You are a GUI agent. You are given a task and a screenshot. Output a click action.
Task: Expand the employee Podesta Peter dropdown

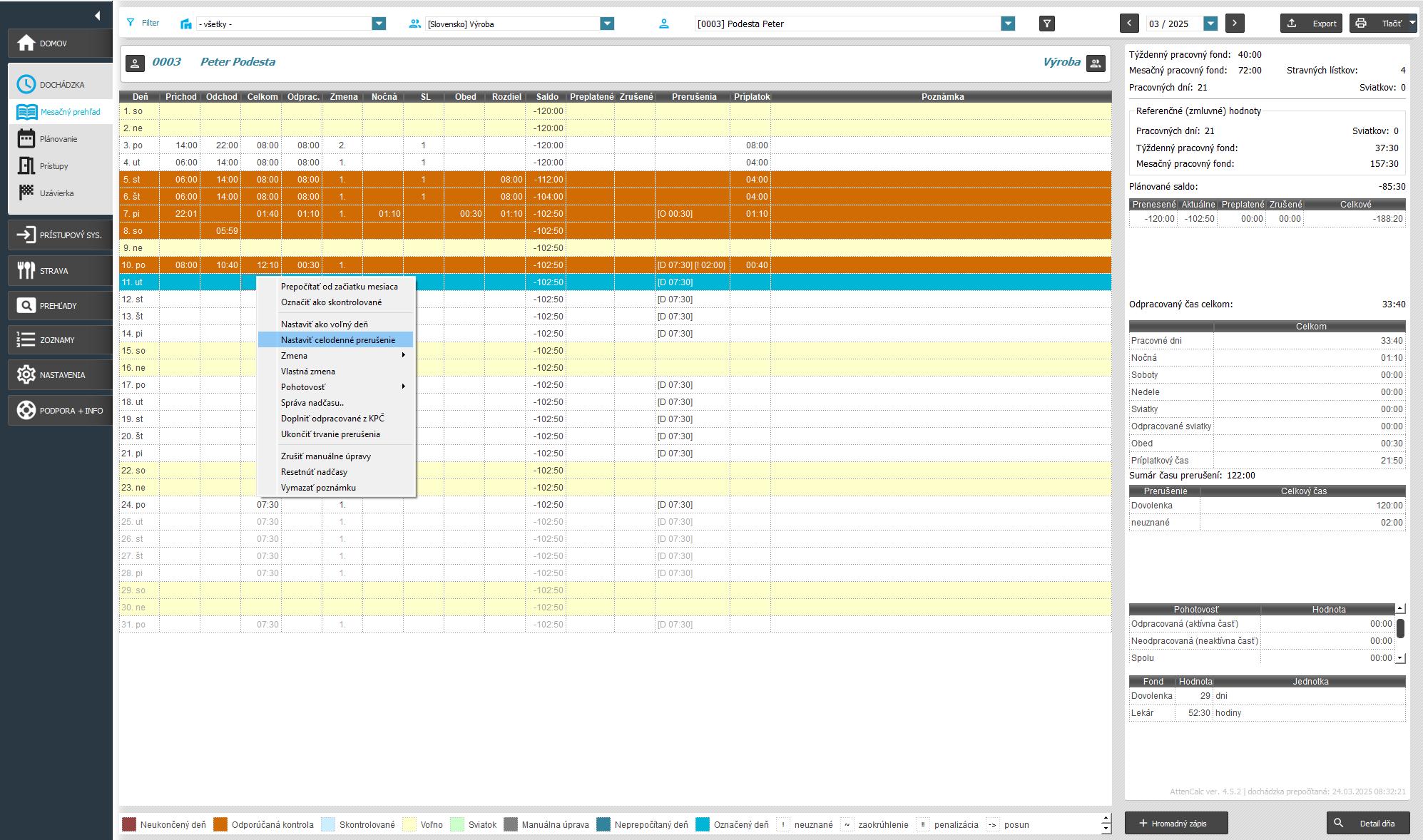(1007, 24)
